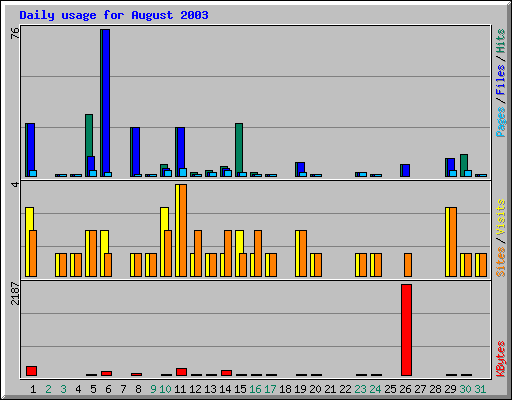Click the yellow Sites bar for day 19

(x=297, y=253)
